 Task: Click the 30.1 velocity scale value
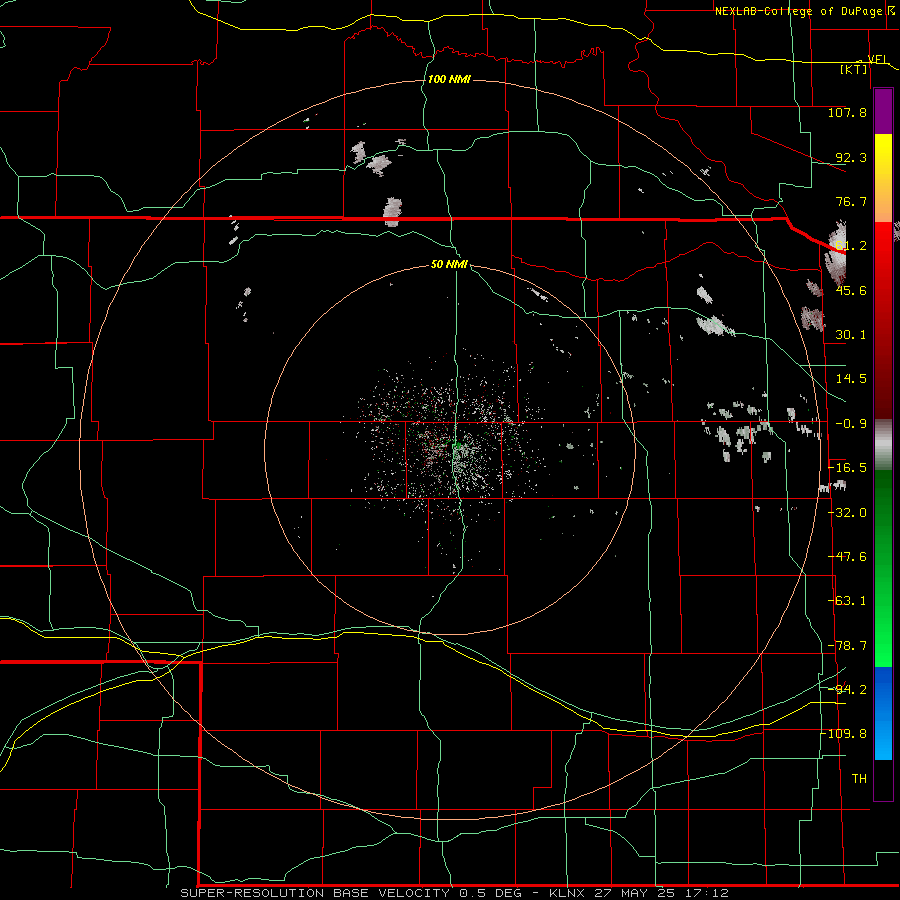(x=850, y=335)
